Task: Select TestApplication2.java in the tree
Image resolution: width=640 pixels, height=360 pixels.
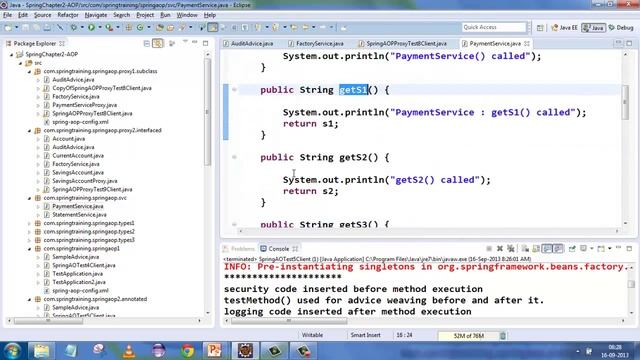Action: (78, 282)
